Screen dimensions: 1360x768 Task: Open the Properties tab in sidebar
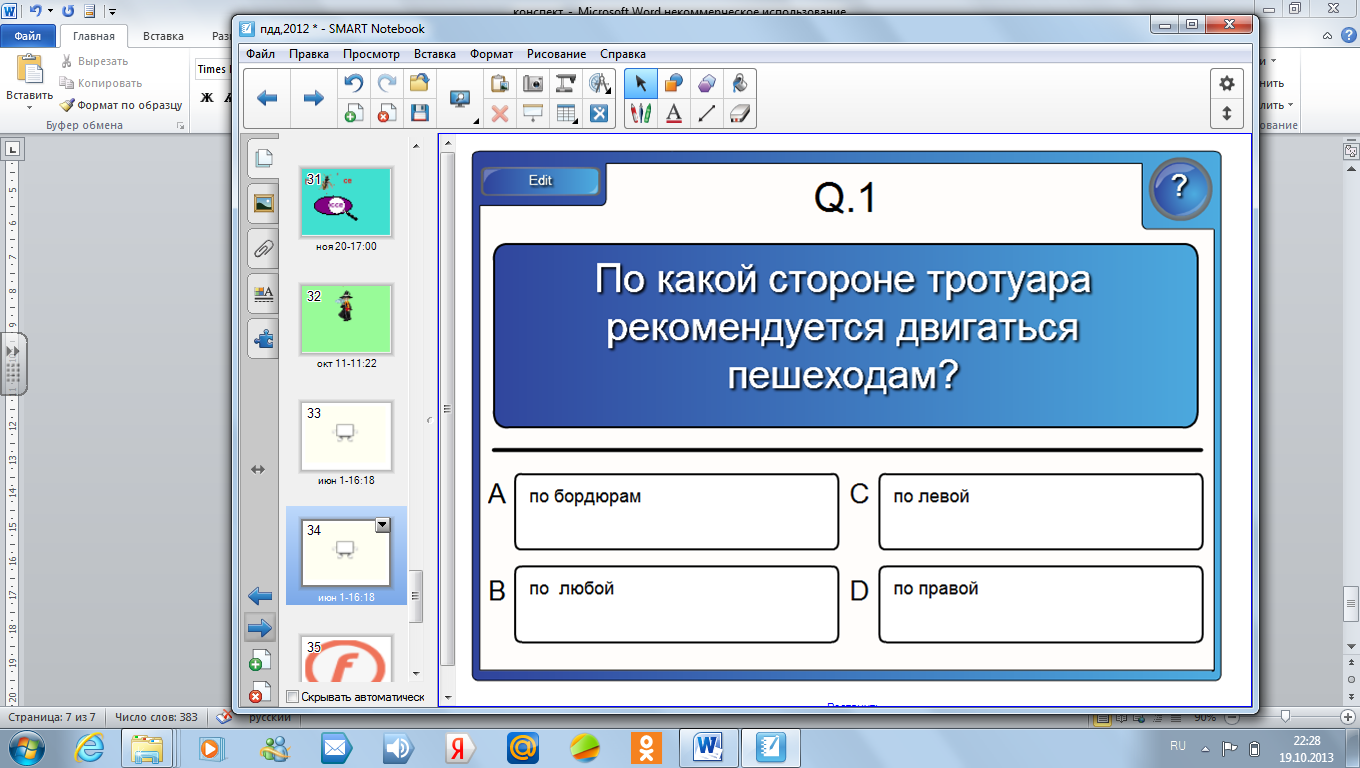pos(263,293)
